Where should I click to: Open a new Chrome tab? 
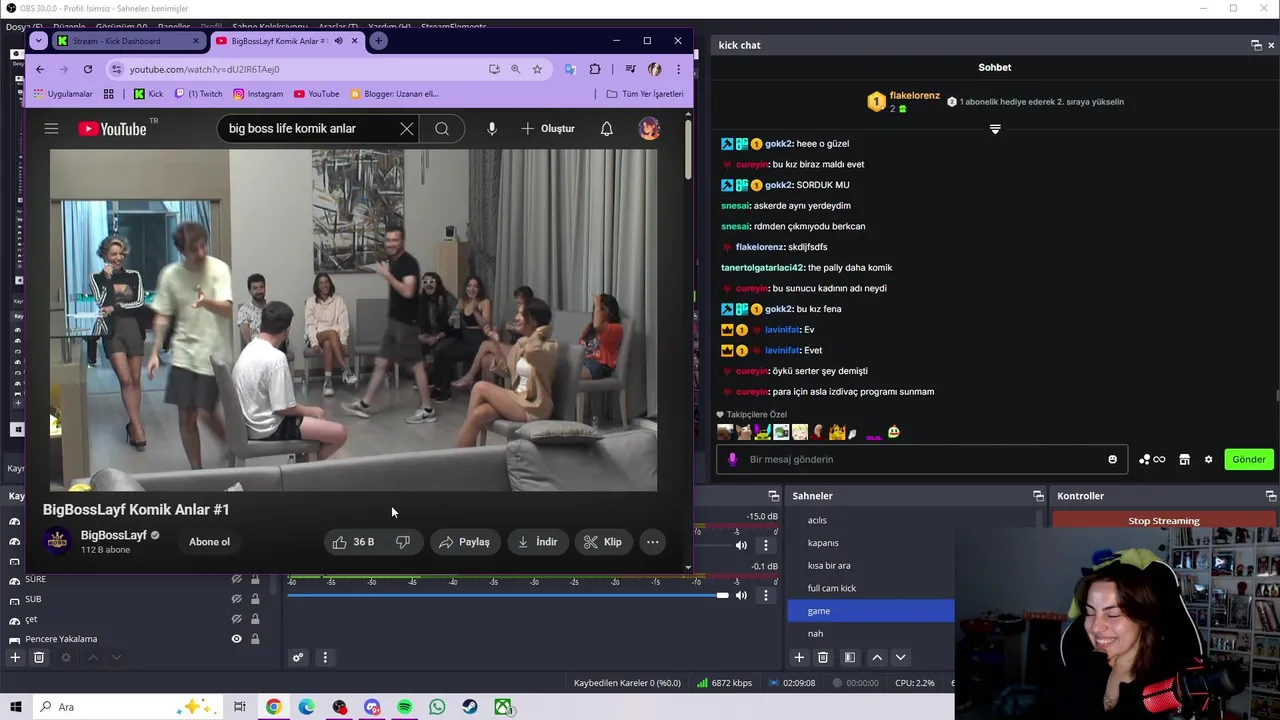click(378, 41)
